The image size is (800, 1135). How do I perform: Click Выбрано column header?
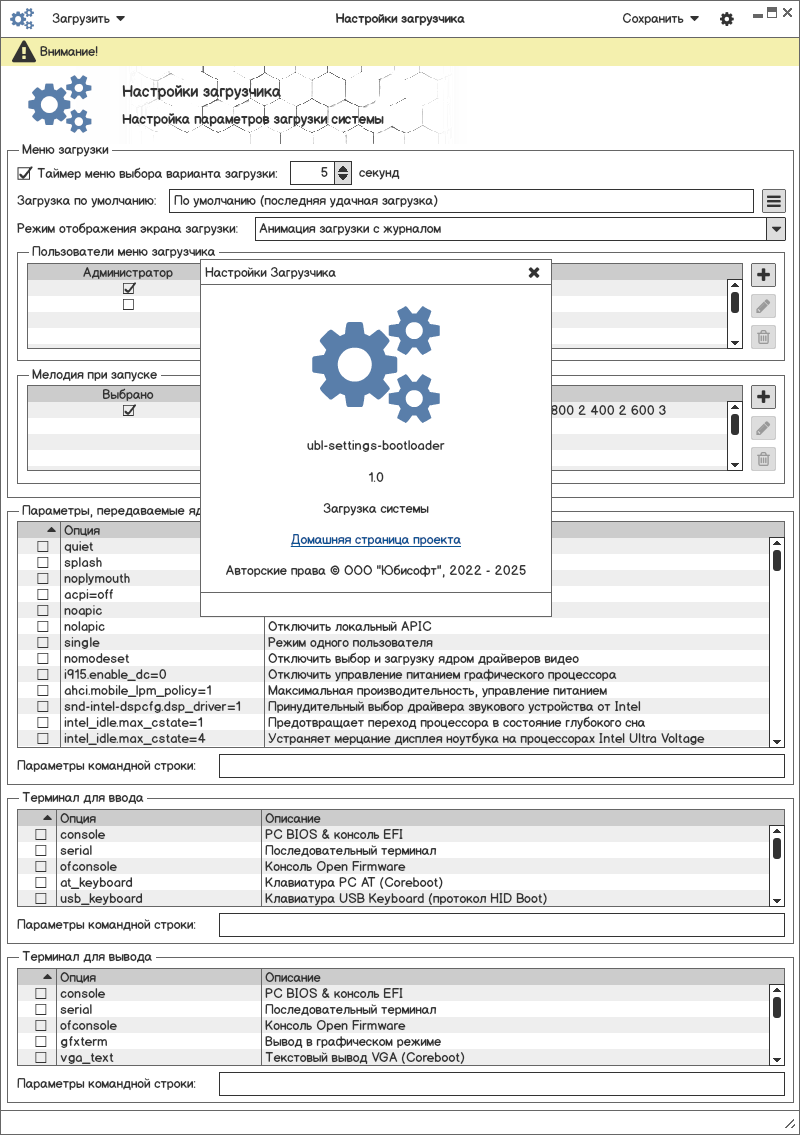click(x=127, y=394)
